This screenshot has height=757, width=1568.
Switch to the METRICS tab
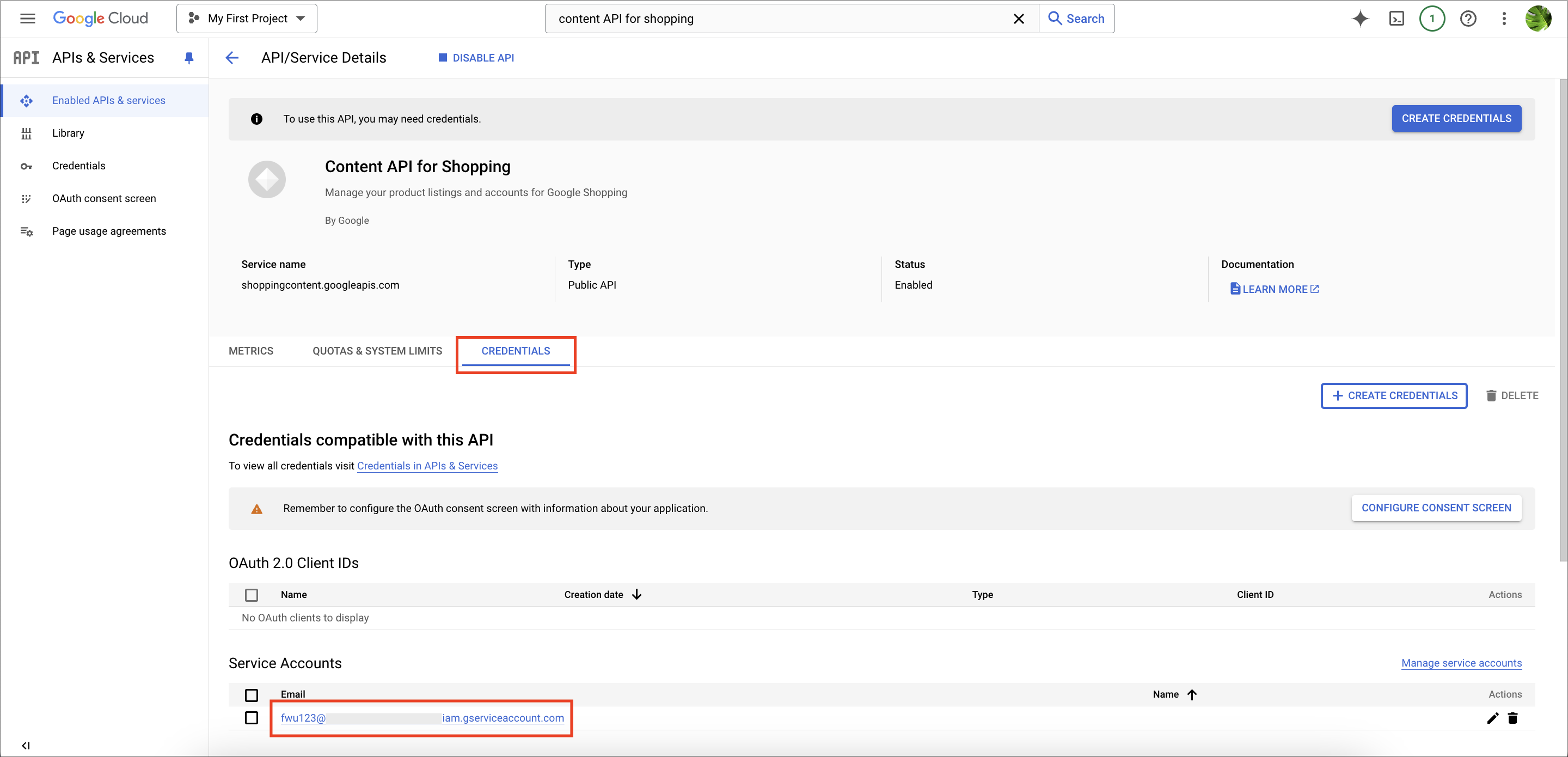pyautogui.click(x=251, y=351)
